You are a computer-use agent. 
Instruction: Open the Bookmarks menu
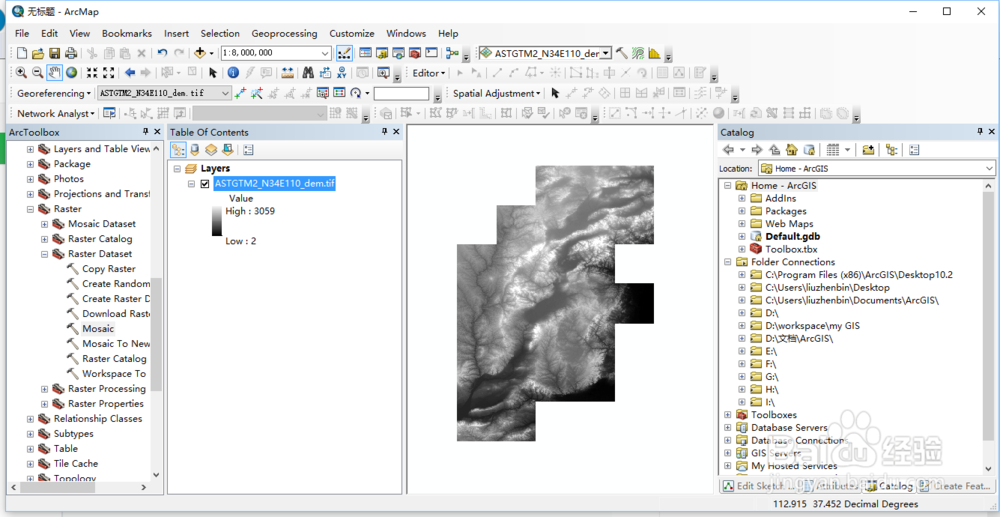click(x=127, y=33)
